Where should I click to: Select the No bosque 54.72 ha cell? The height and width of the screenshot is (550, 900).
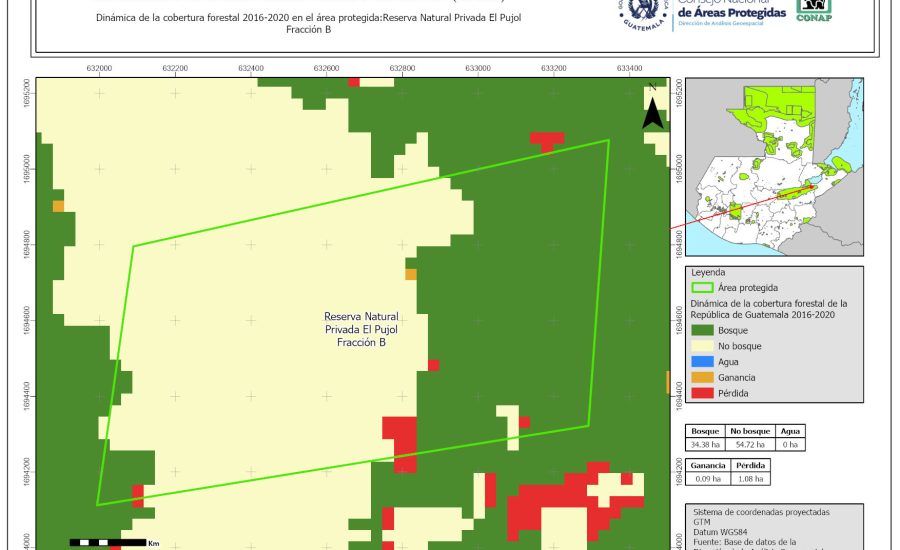point(748,443)
